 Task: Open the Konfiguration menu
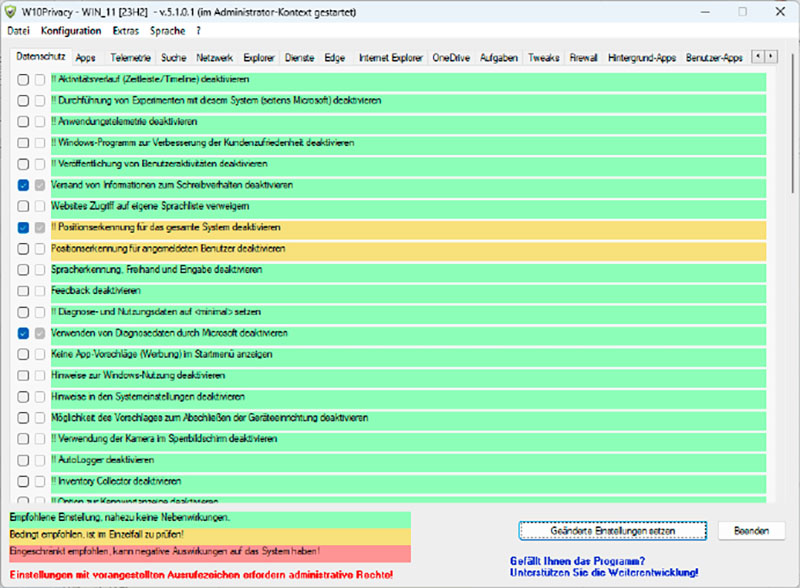point(71,31)
